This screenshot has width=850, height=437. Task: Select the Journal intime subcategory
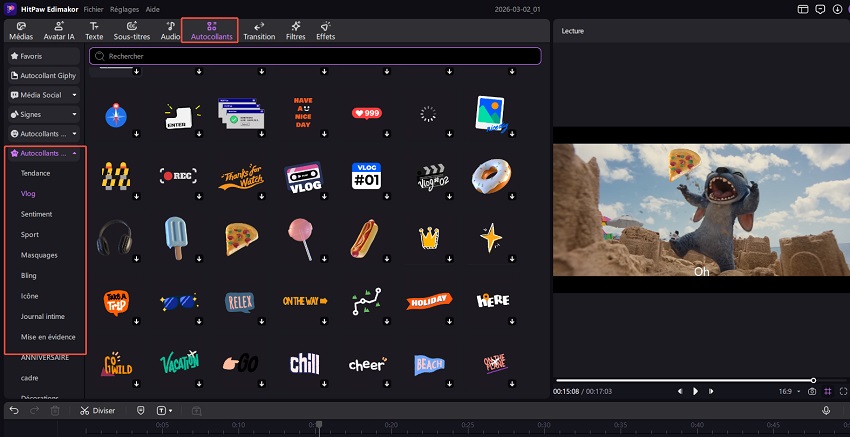pos(43,317)
